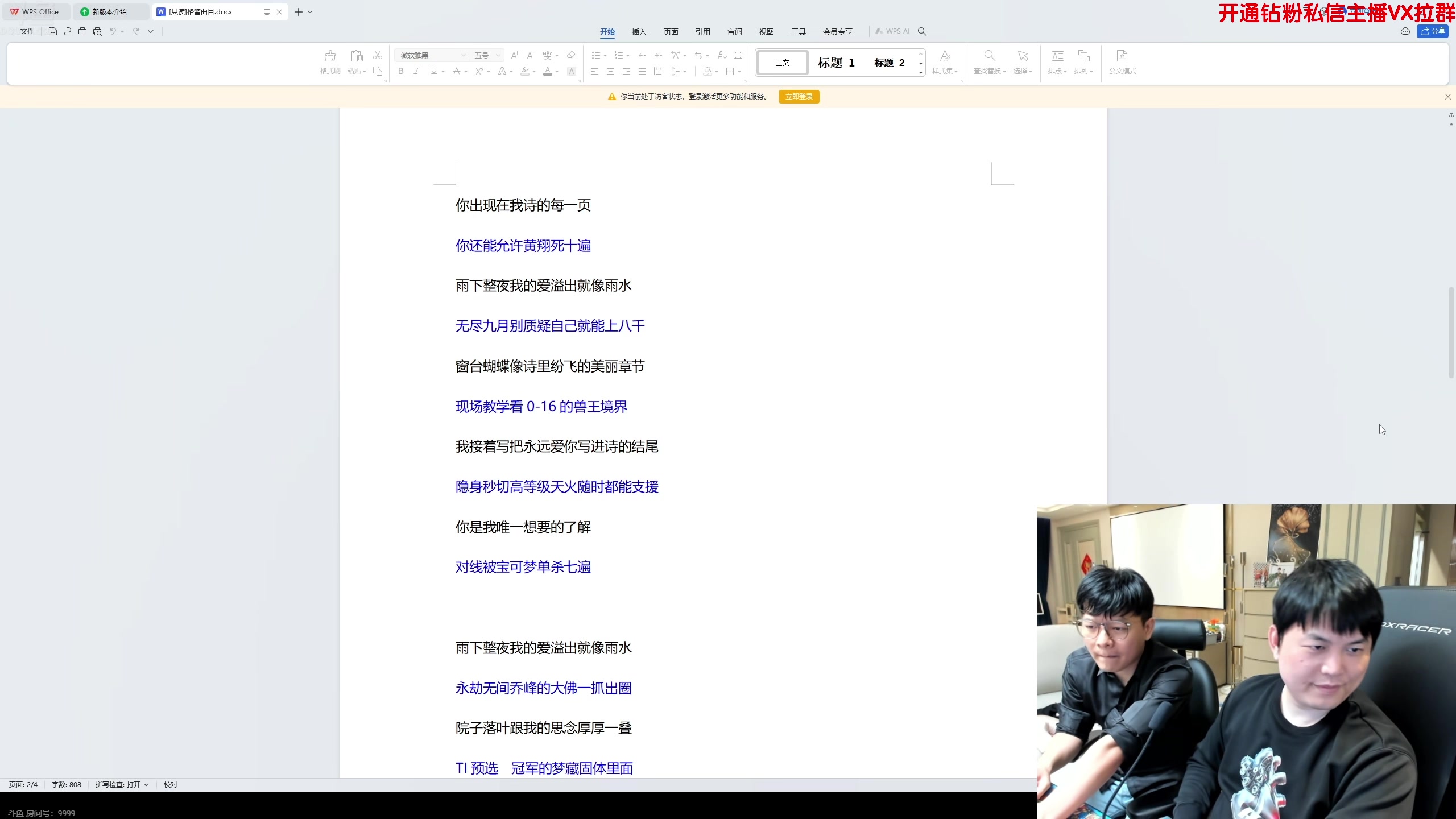
Task: Click the print preview icon
Action: pos(97,31)
